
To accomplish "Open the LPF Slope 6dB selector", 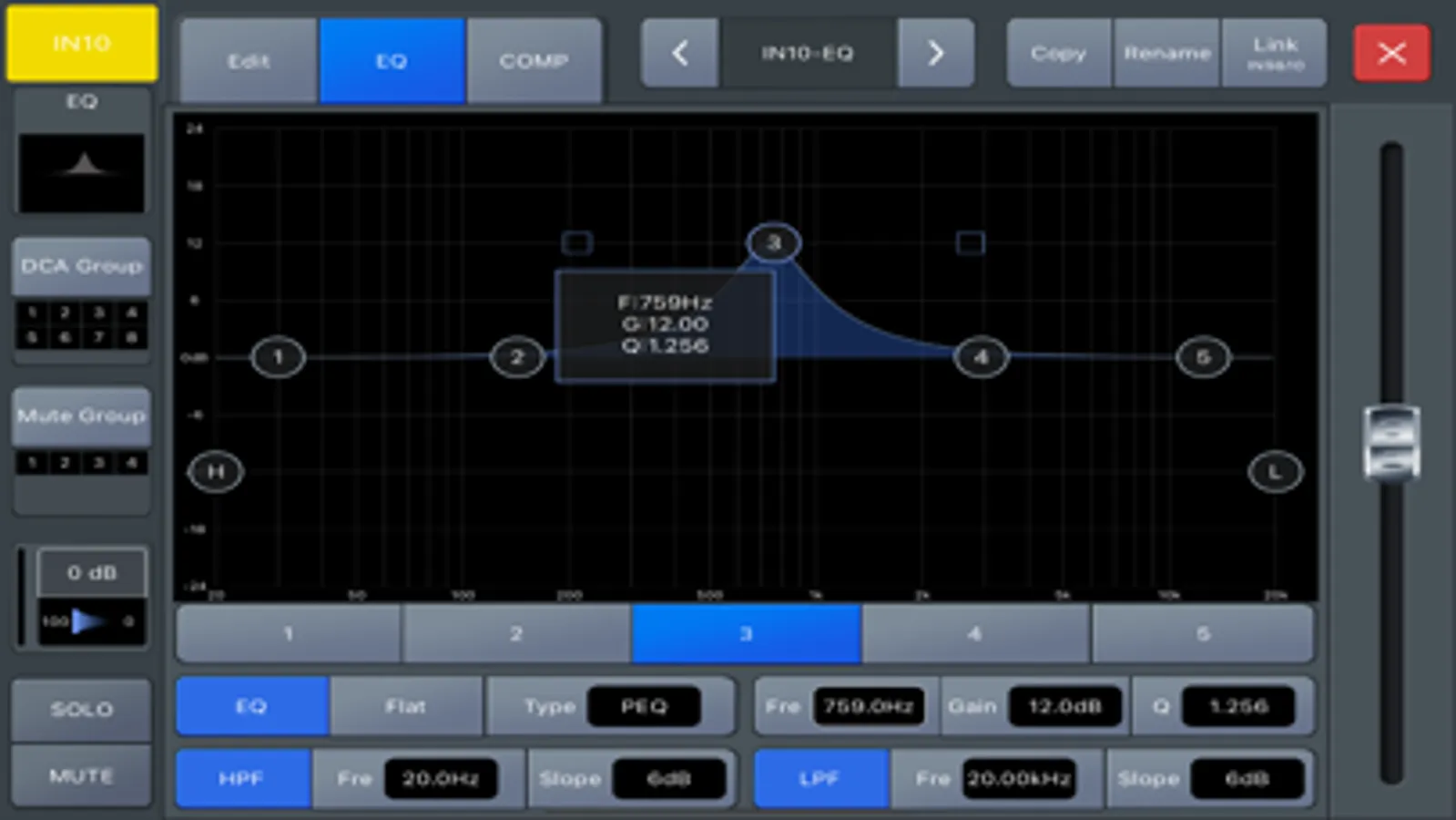I will (x=1247, y=779).
